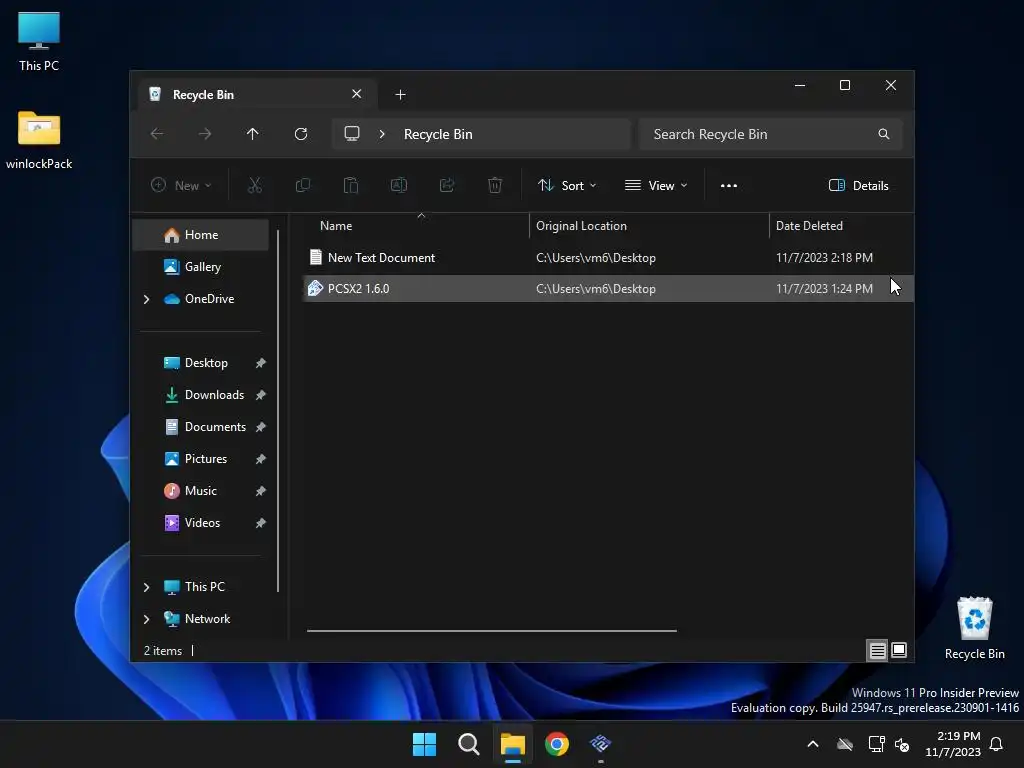This screenshot has width=1024, height=768.
Task: Select Home in sidebar
Action: pos(200,235)
